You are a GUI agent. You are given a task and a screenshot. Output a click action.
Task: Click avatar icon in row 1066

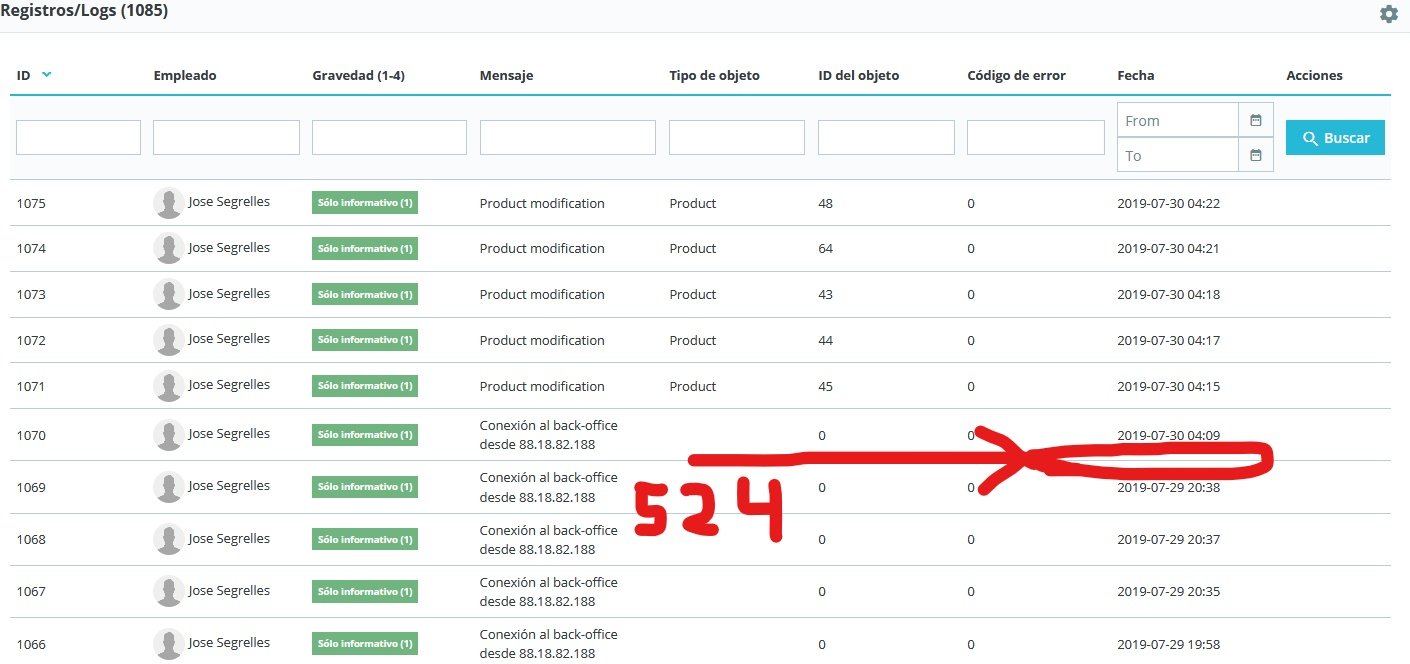tap(168, 644)
